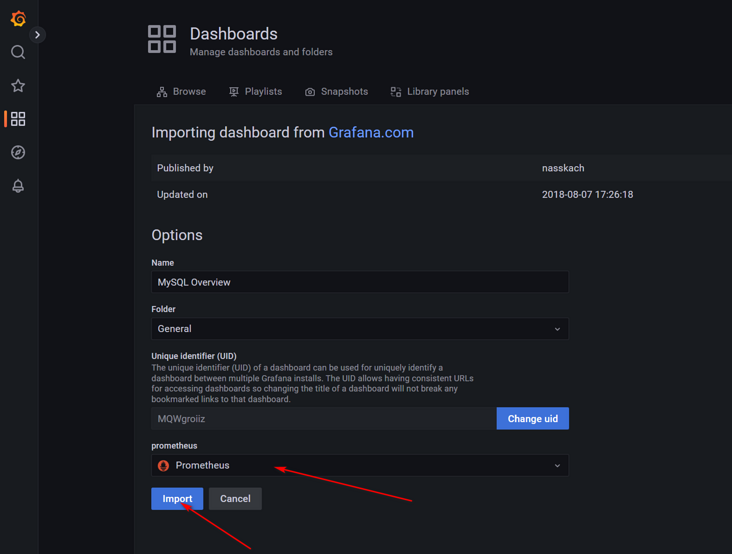Click the Options heading
Image resolution: width=732 pixels, height=554 pixels.
point(177,235)
